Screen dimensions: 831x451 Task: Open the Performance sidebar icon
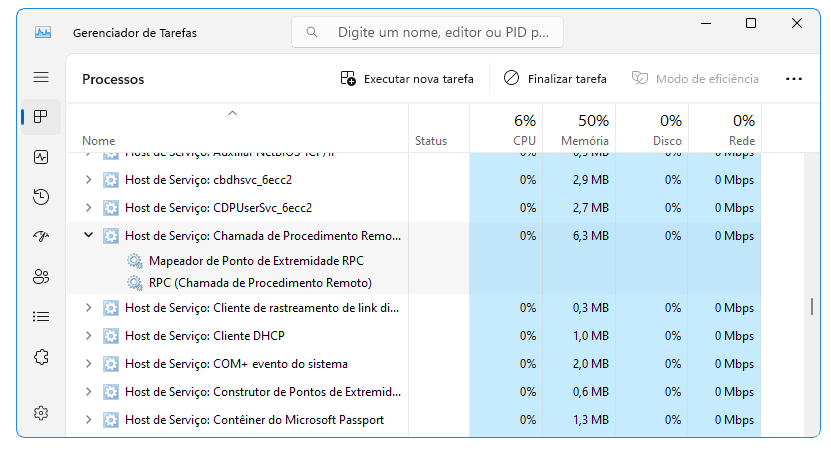(x=41, y=157)
